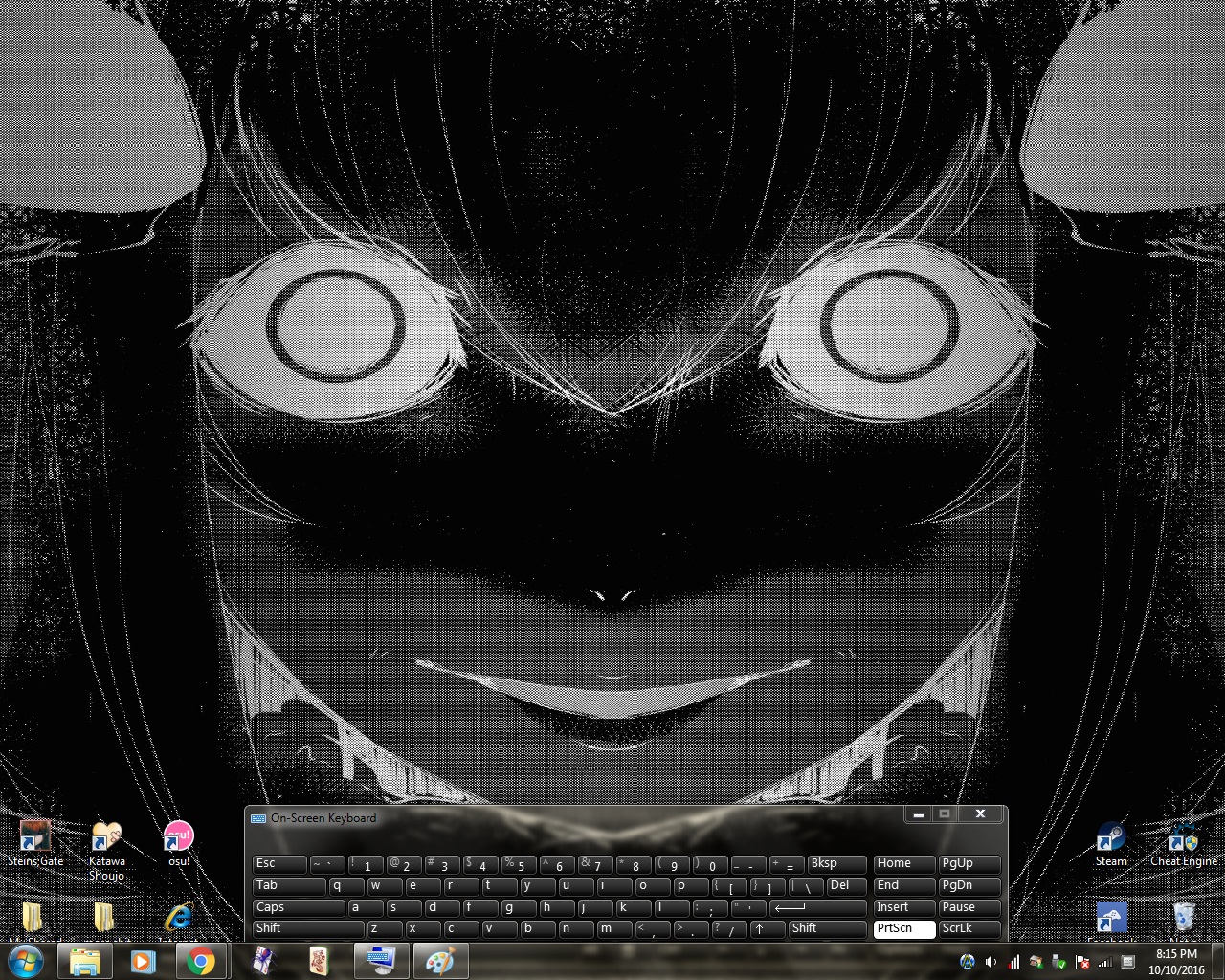Click the m key

(614, 929)
